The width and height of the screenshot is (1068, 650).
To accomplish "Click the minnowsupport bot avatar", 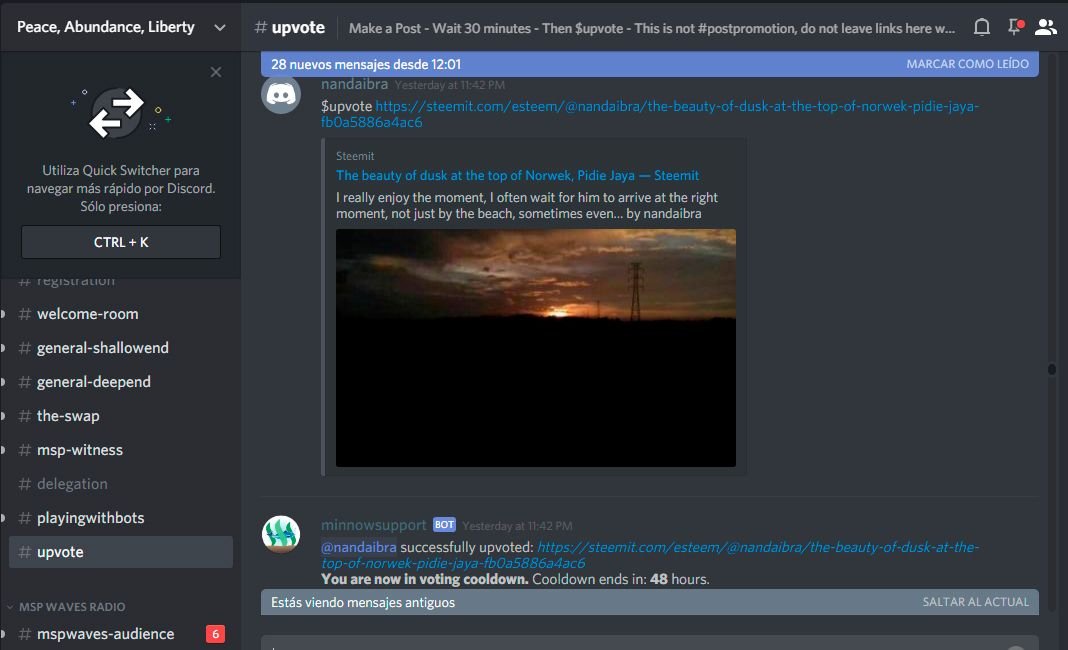I will 281,534.
